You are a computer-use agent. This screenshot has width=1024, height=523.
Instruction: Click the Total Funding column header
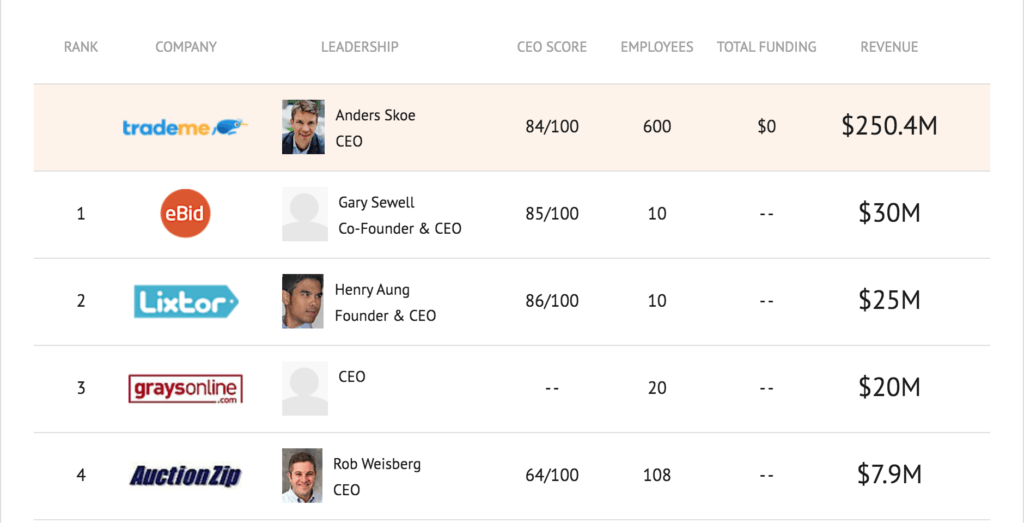click(766, 47)
